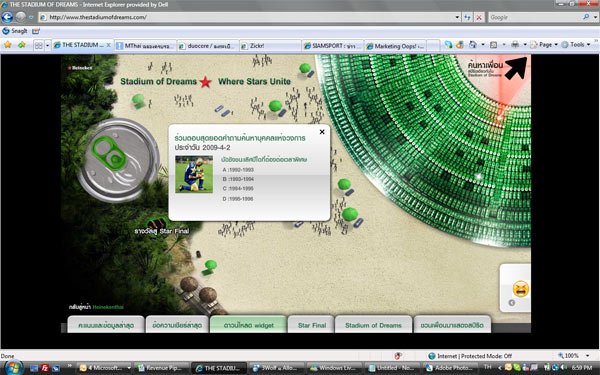
Task: Open the search provider dropdown arrow
Action: [595, 17]
